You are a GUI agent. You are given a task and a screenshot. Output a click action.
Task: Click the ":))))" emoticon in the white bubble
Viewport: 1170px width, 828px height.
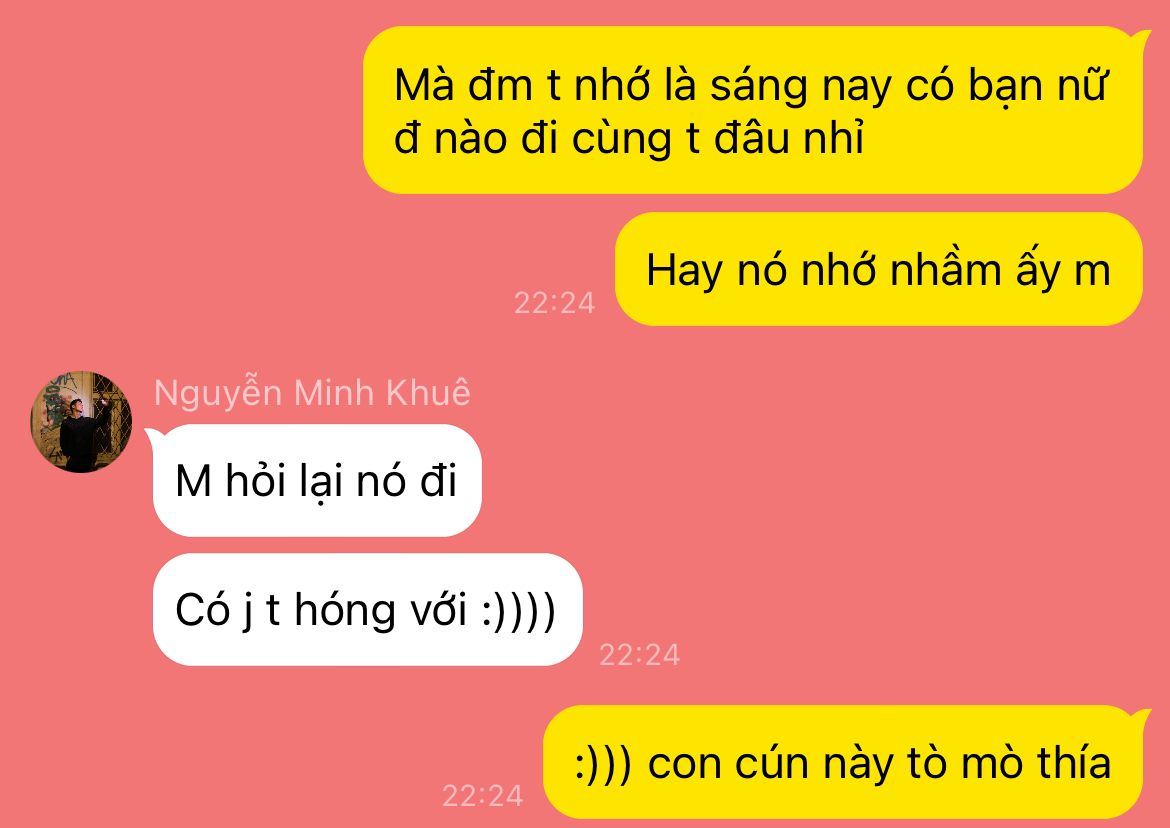click(x=519, y=611)
